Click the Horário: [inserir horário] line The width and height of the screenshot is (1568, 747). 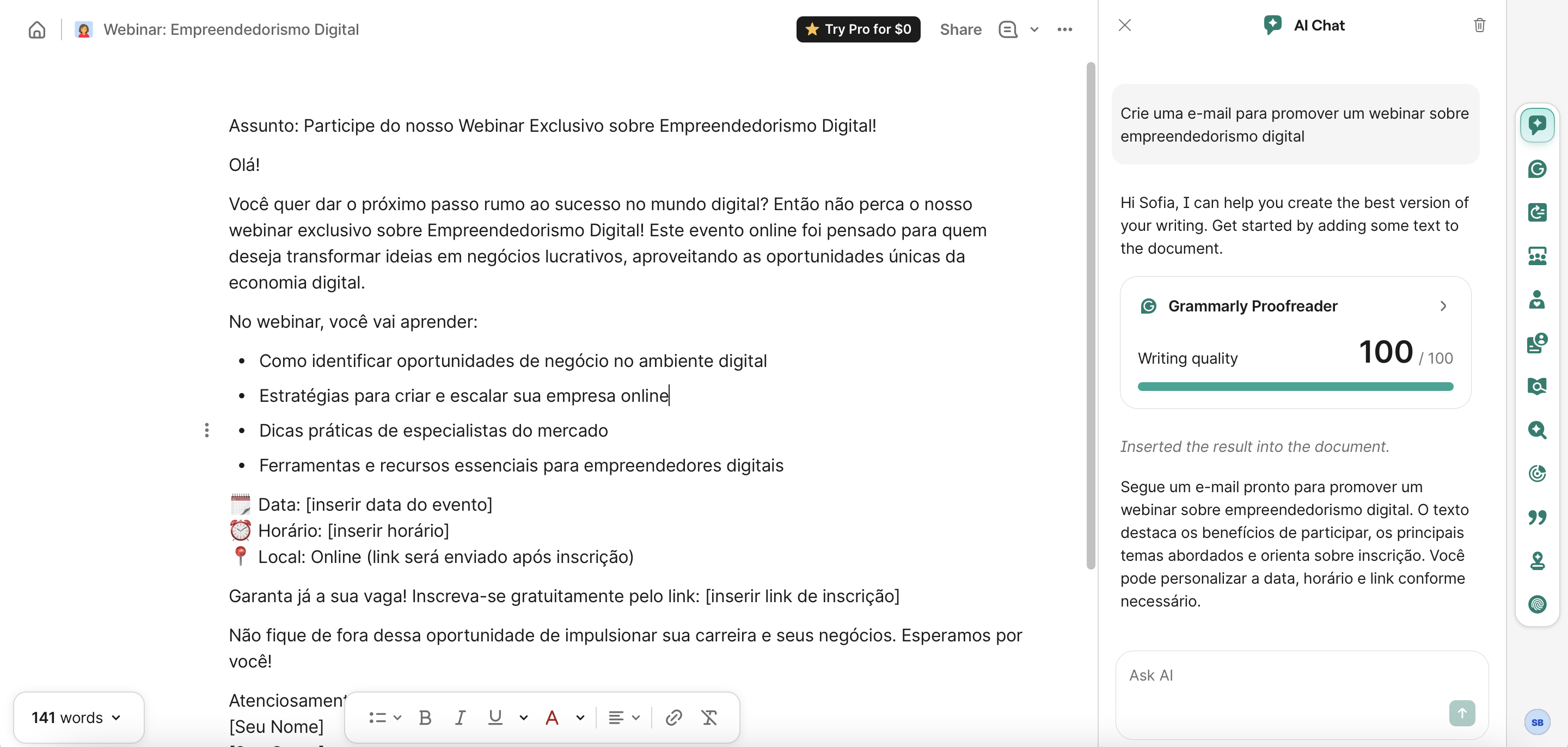coord(339,531)
